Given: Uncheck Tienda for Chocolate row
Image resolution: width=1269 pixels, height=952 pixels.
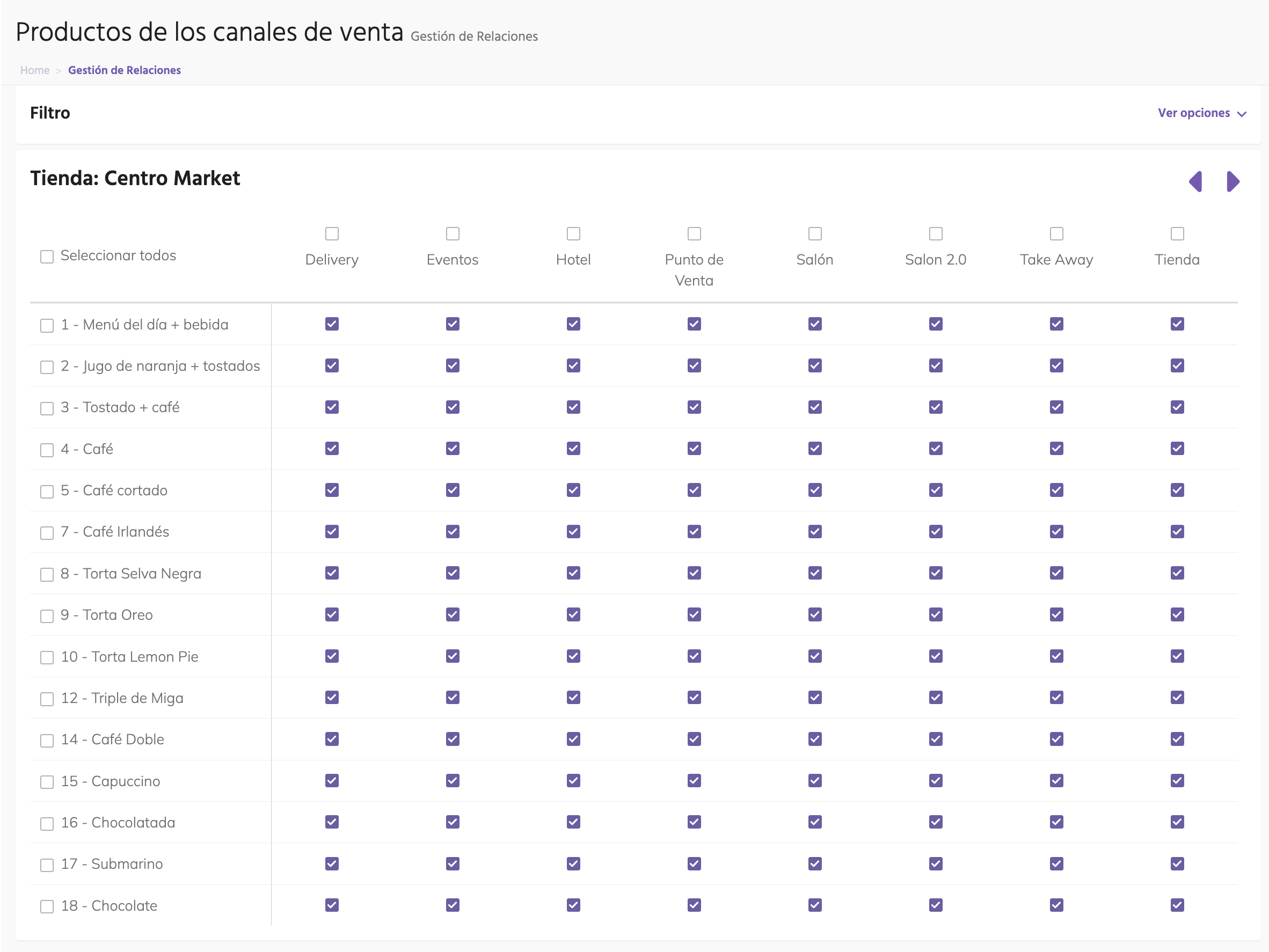Looking at the screenshot, I should (x=1177, y=905).
